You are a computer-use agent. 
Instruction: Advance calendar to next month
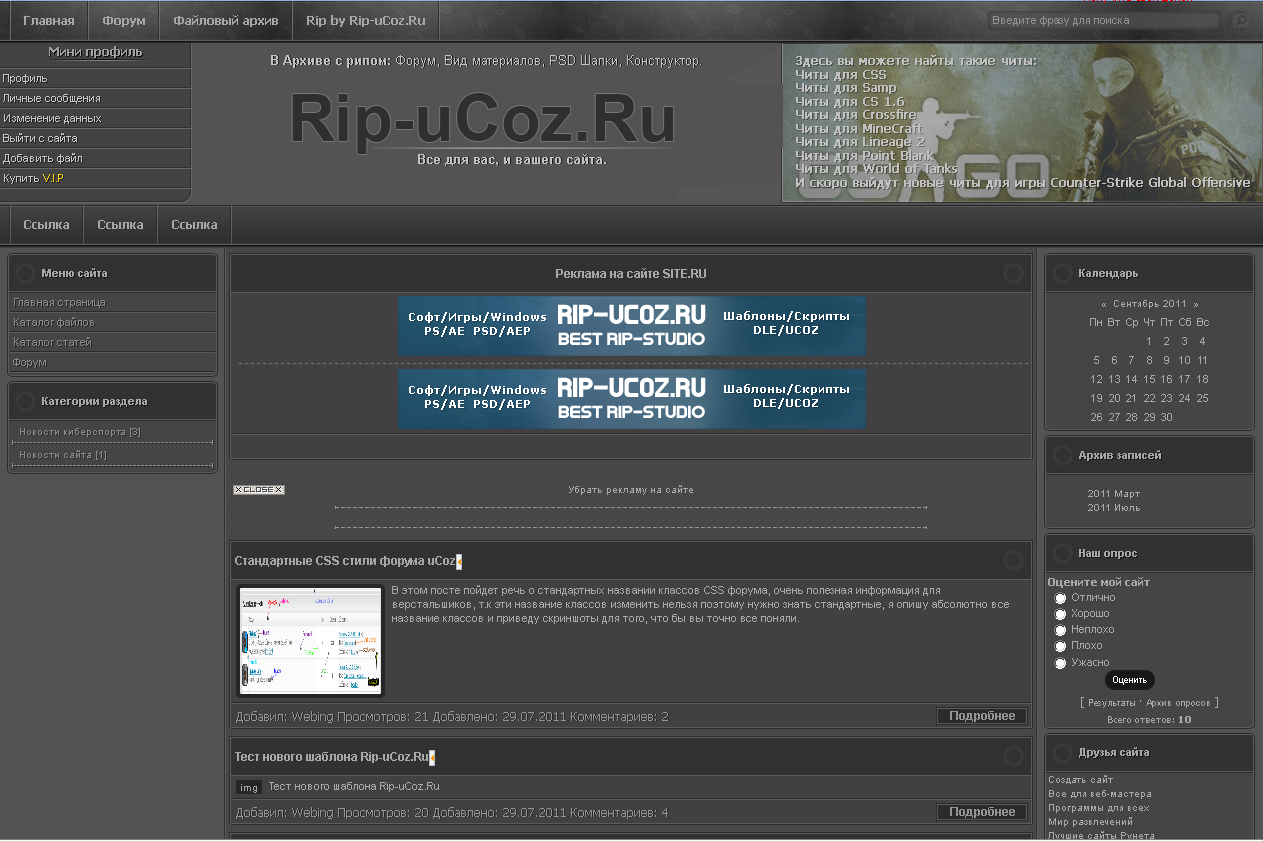pos(1195,304)
